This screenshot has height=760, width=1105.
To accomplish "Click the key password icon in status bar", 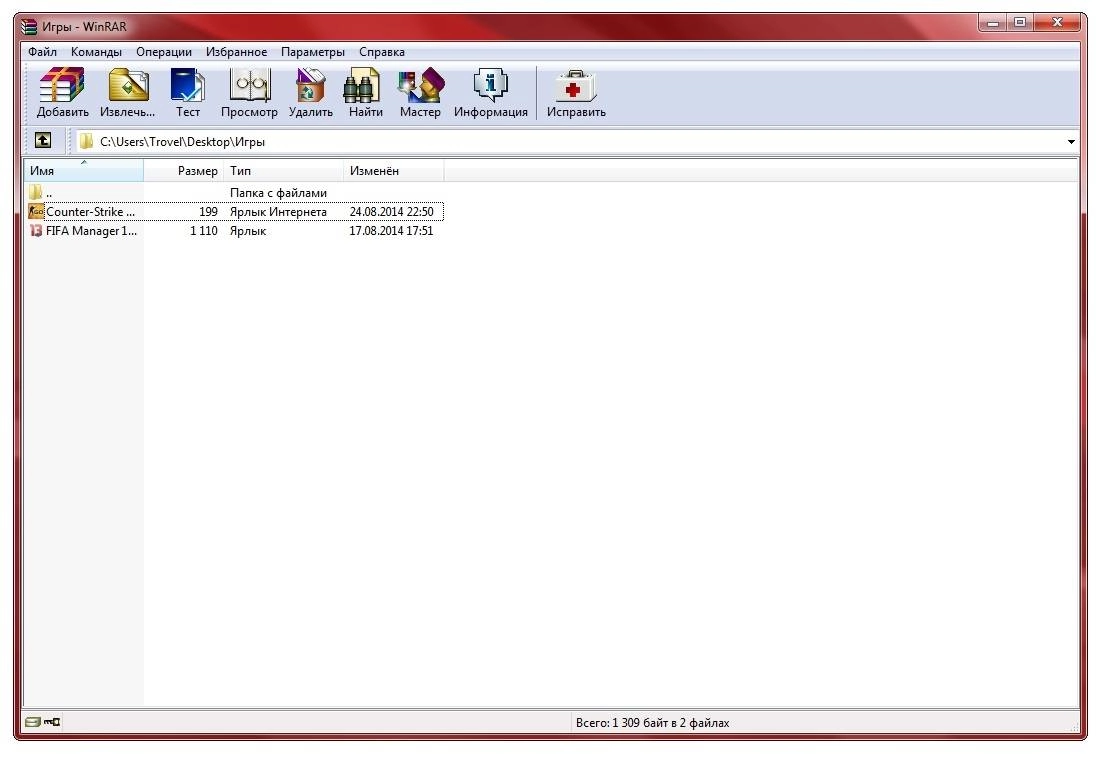I will 52,722.
